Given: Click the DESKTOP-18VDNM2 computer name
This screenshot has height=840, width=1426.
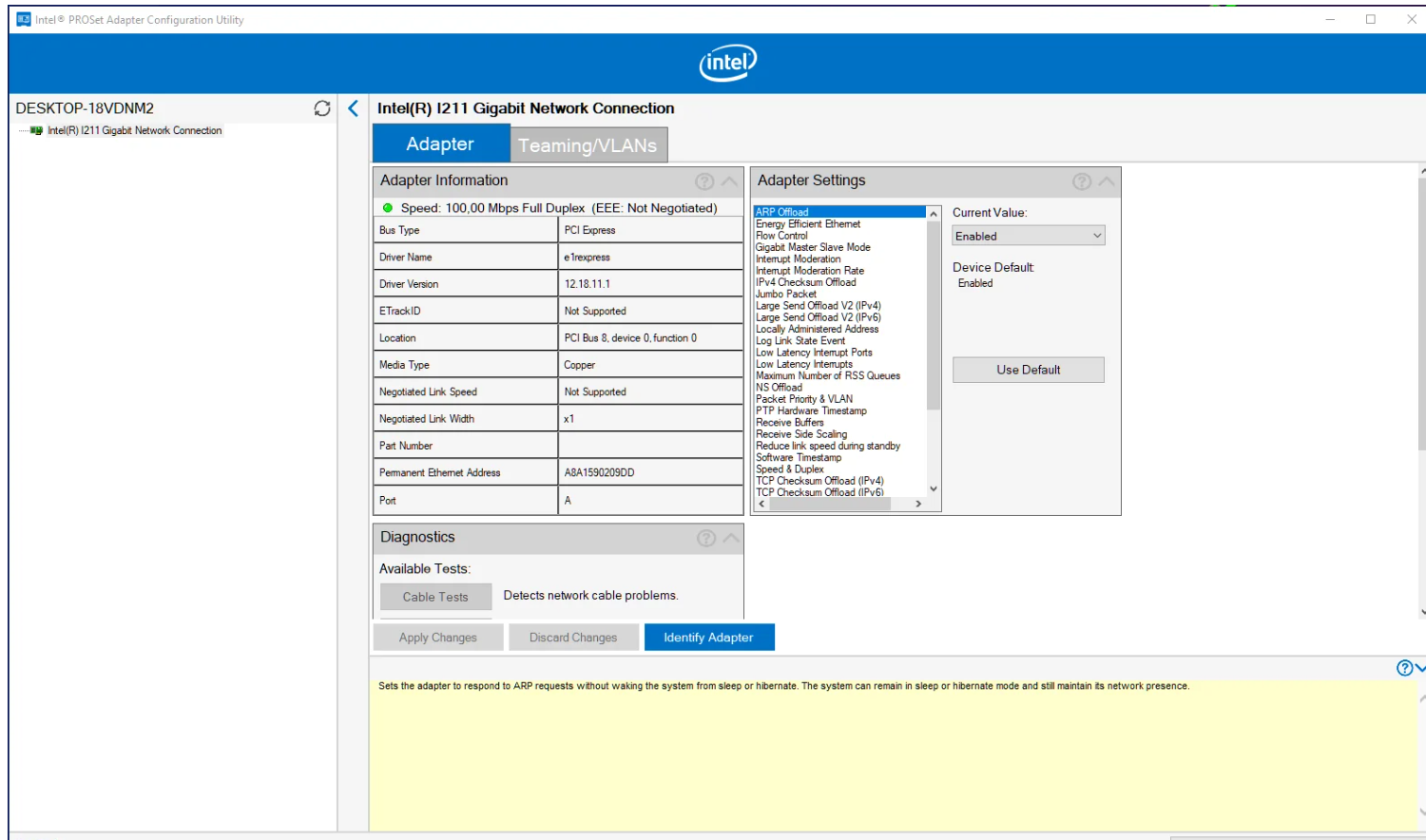Looking at the screenshot, I should pos(85,108).
